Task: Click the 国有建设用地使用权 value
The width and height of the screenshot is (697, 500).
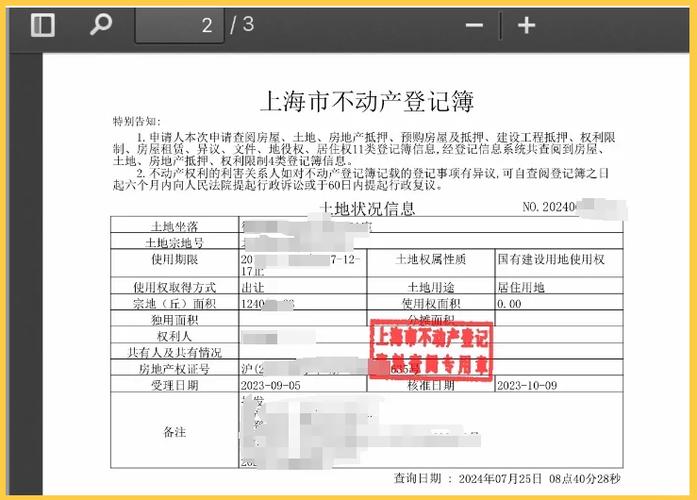Action: 551,259
